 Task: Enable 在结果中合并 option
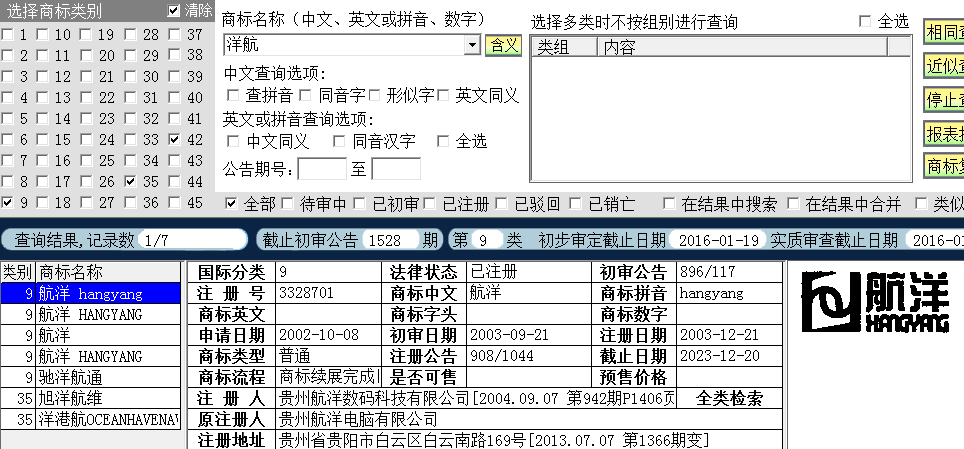(793, 204)
